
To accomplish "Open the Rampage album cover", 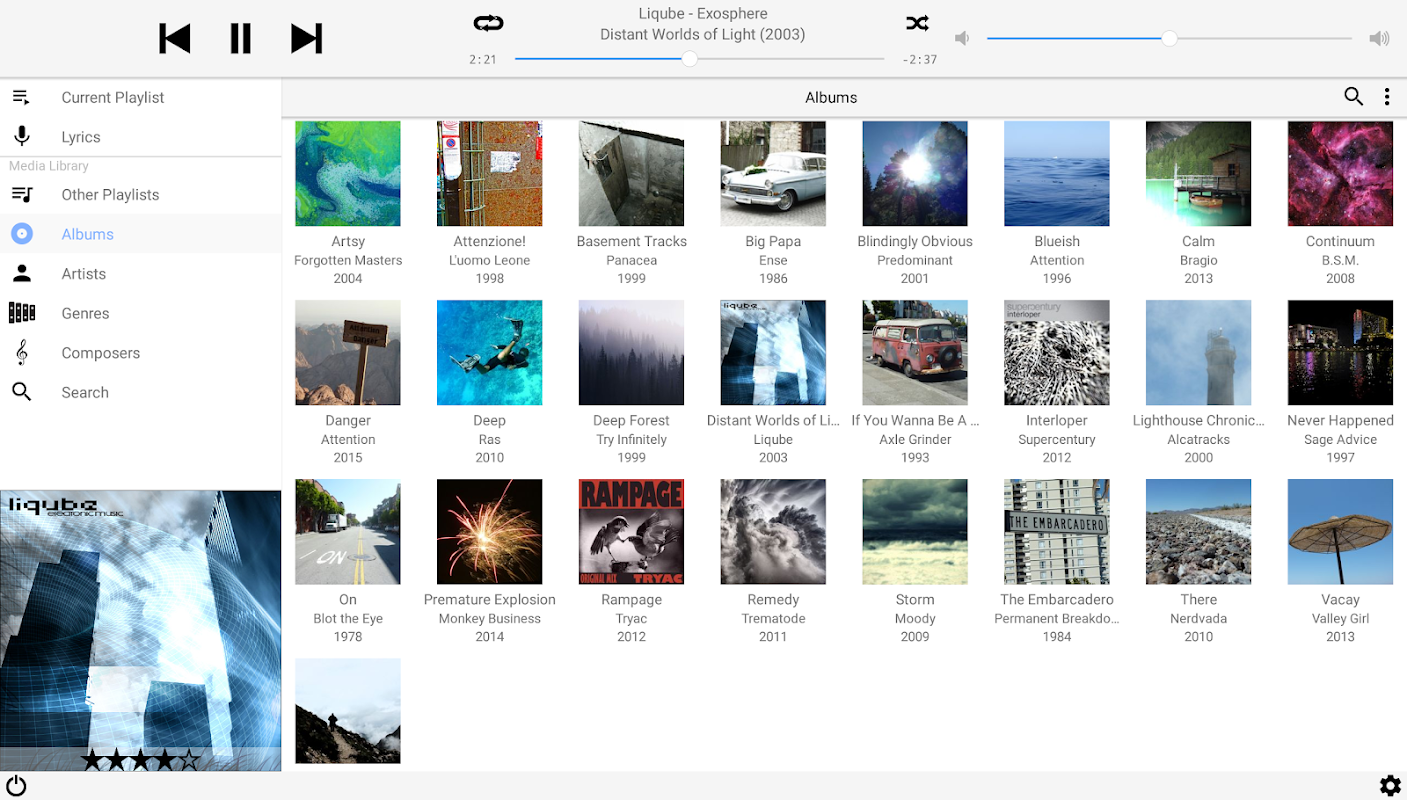I will (x=631, y=532).
